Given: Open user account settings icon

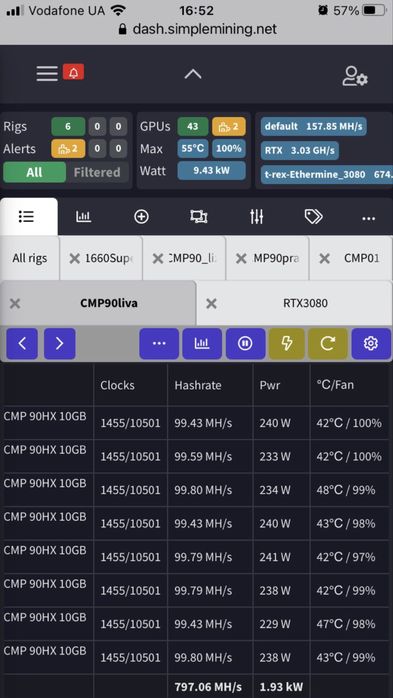Looking at the screenshot, I should [x=355, y=76].
